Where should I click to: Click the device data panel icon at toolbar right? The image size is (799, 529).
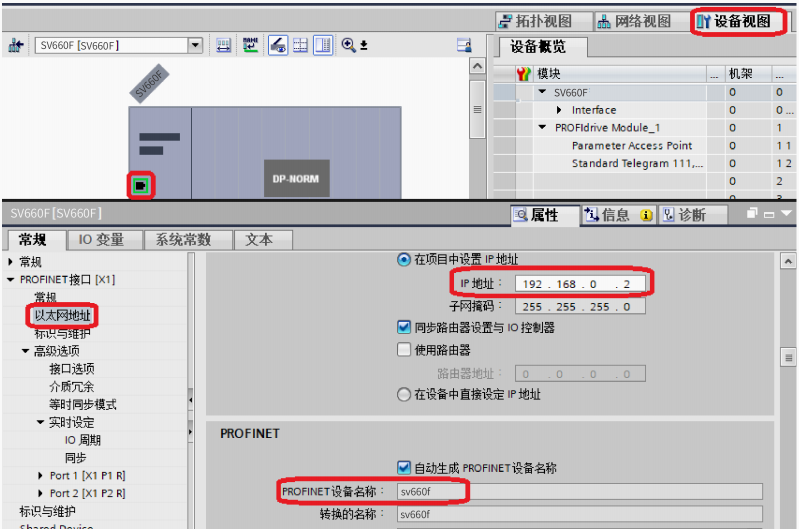[464, 45]
